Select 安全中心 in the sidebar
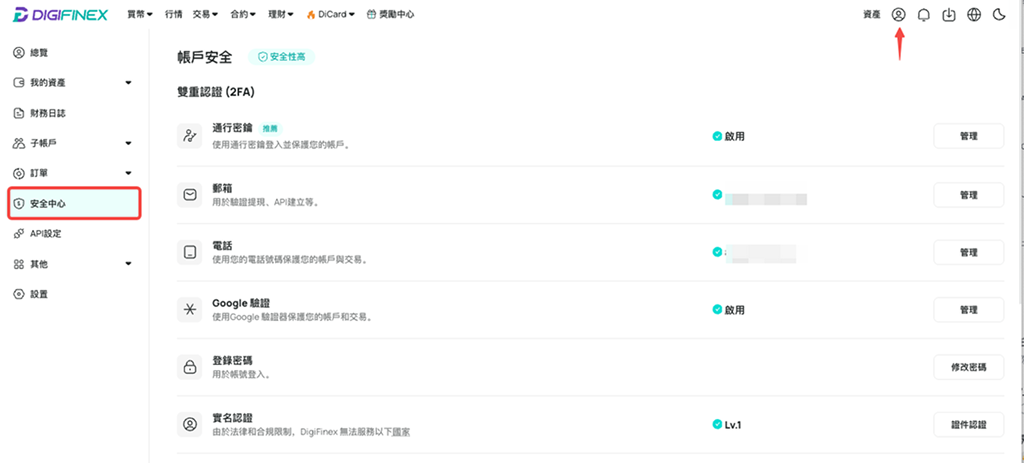 pos(74,203)
